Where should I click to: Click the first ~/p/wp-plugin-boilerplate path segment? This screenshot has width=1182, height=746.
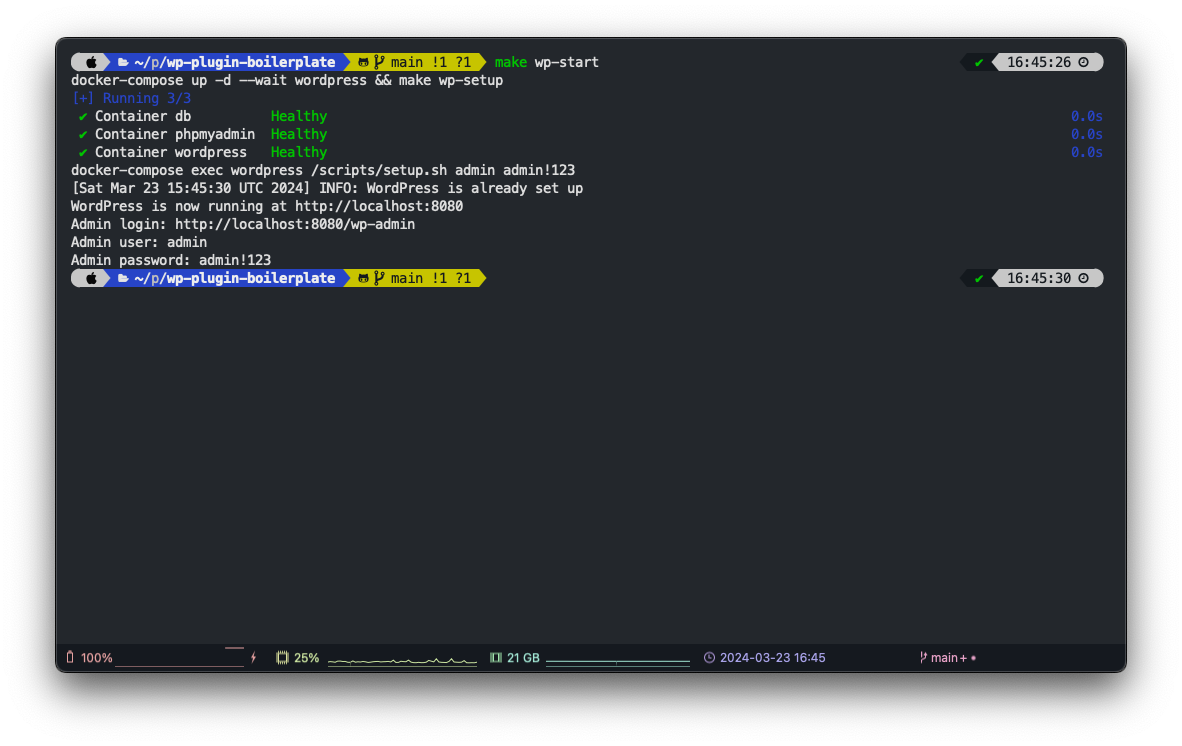tap(234, 63)
